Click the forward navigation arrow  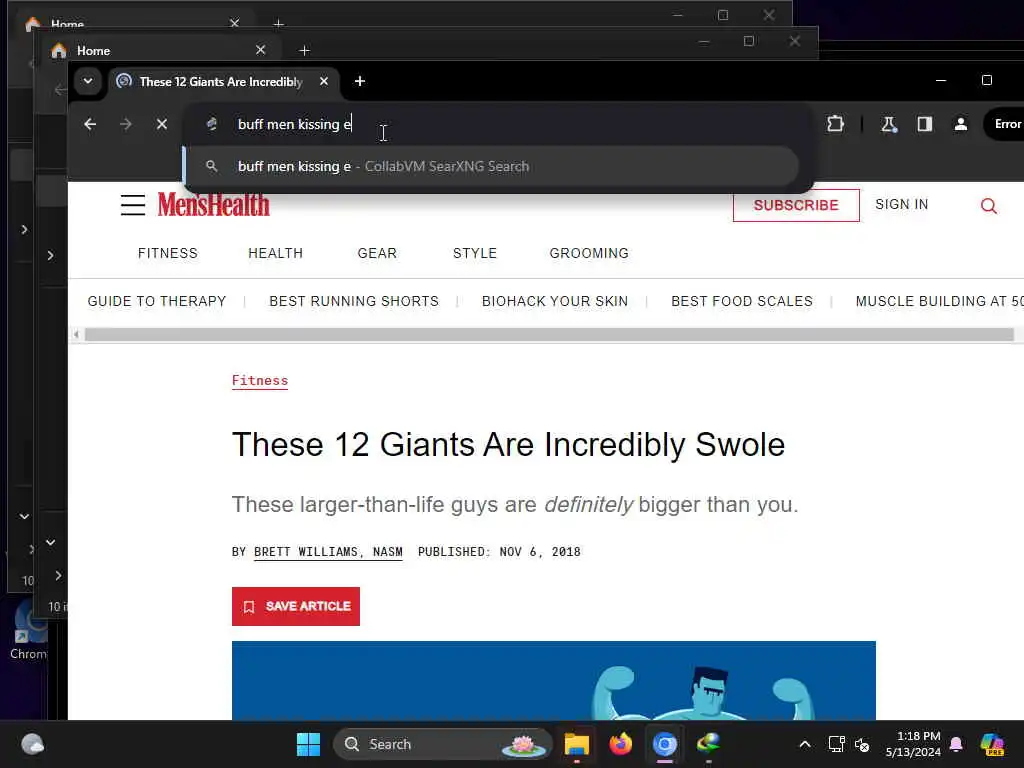click(126, 124)
